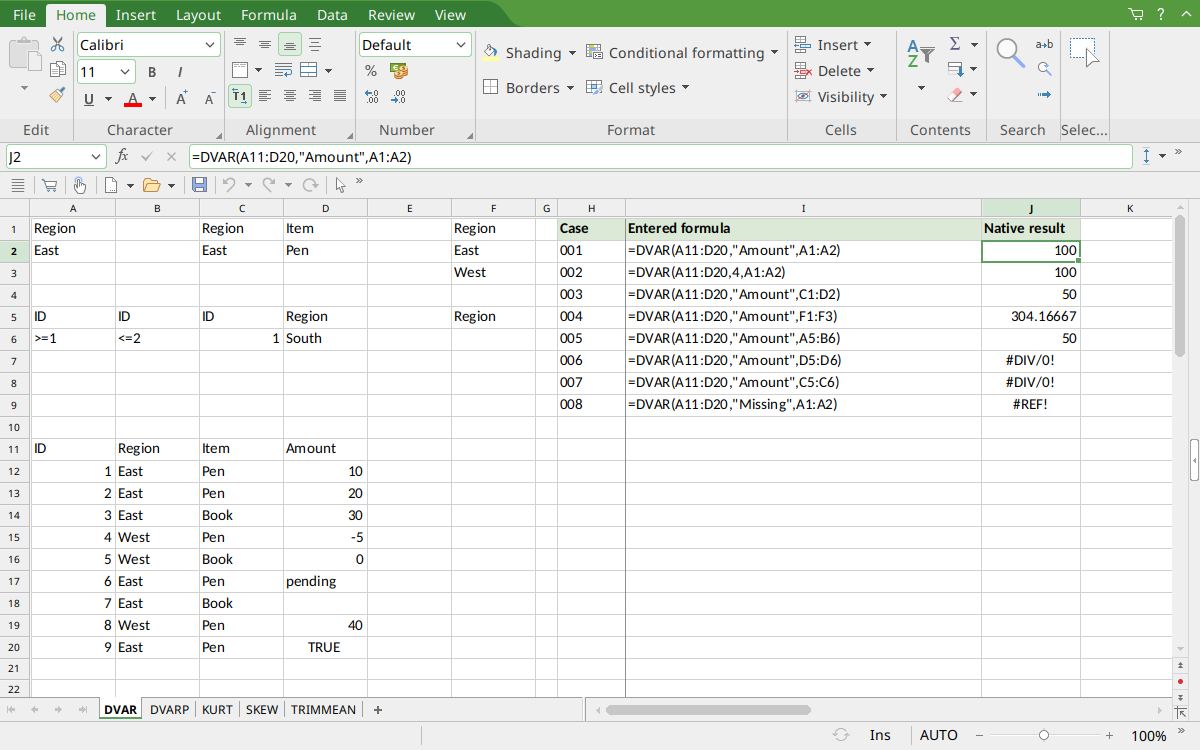Click the A-Z sort and filter icon
1200x750 pixels.
click(920, 53)
